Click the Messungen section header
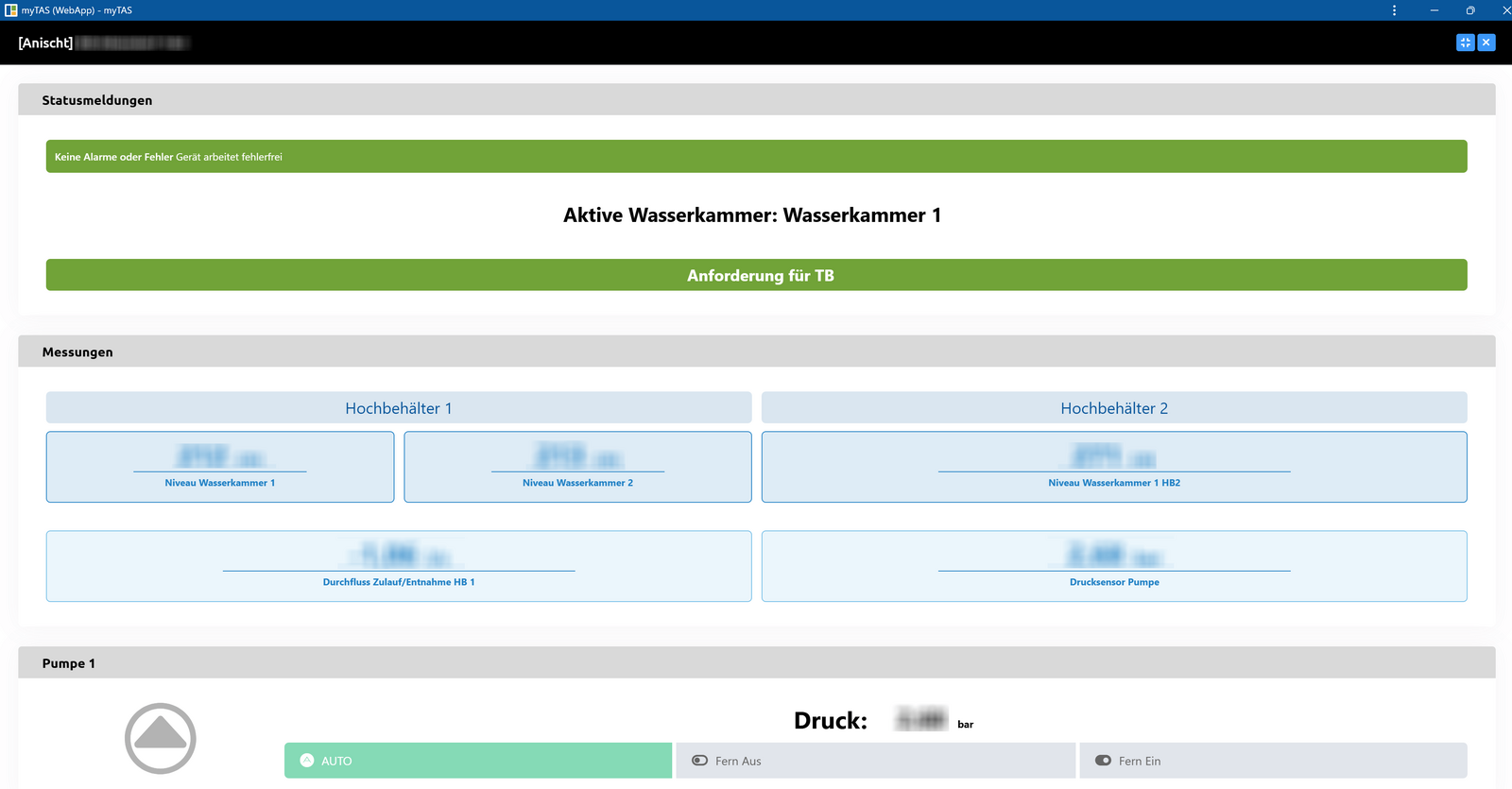 pyautogui.click(x=756, y=352)
